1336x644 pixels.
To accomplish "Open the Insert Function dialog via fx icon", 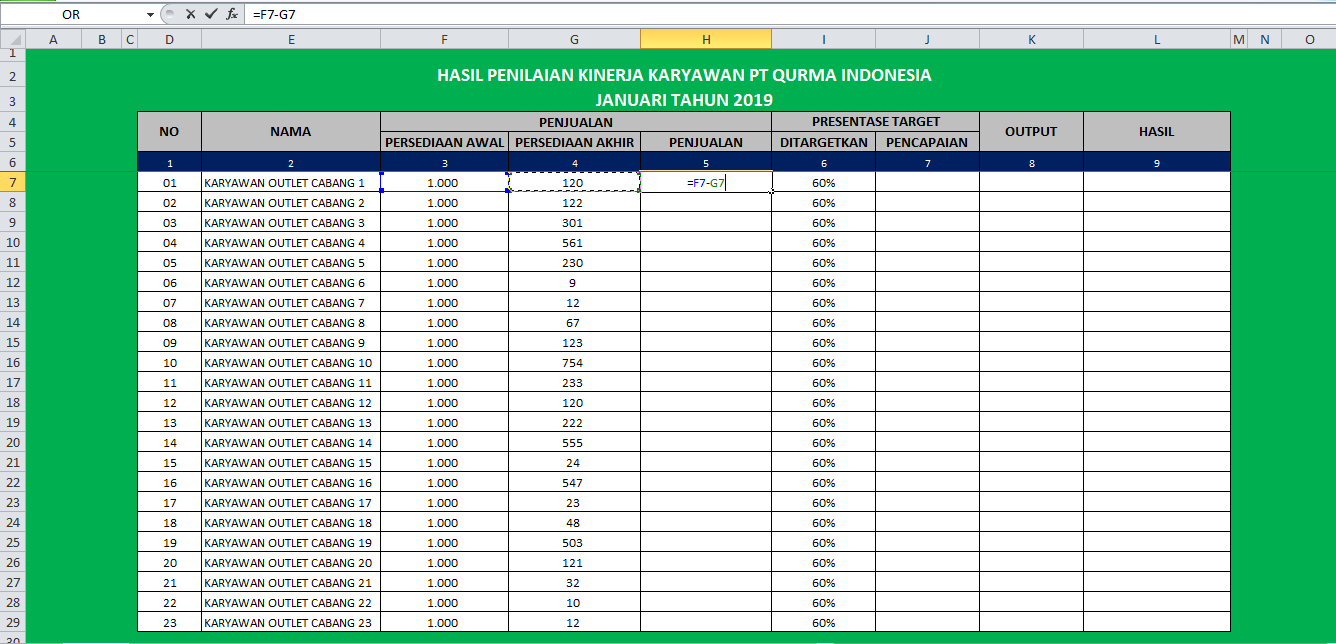I will point(230,14).
